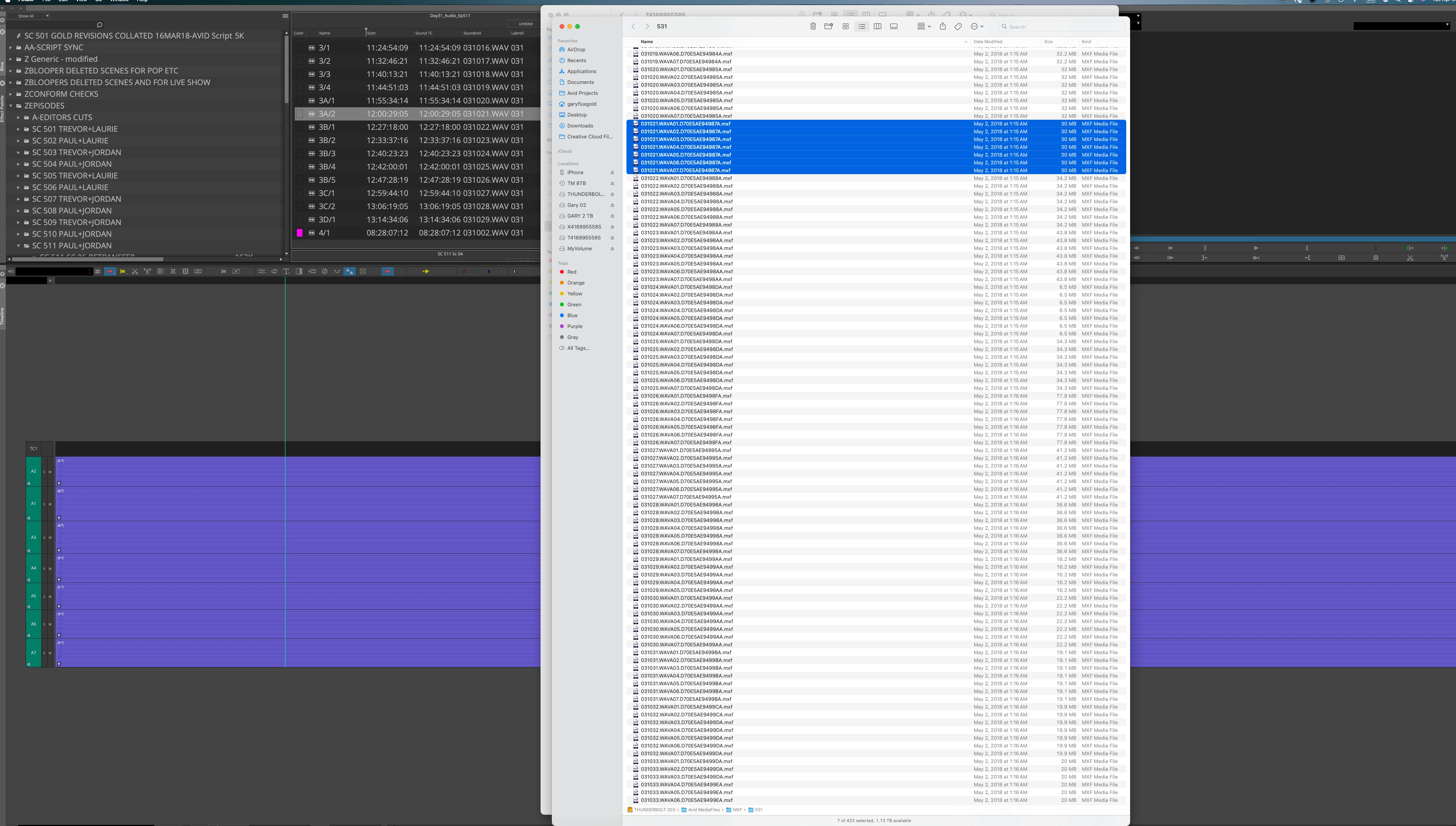Switch Finder to icon grid view
1456x826 pixels.
tap(845, 26)
